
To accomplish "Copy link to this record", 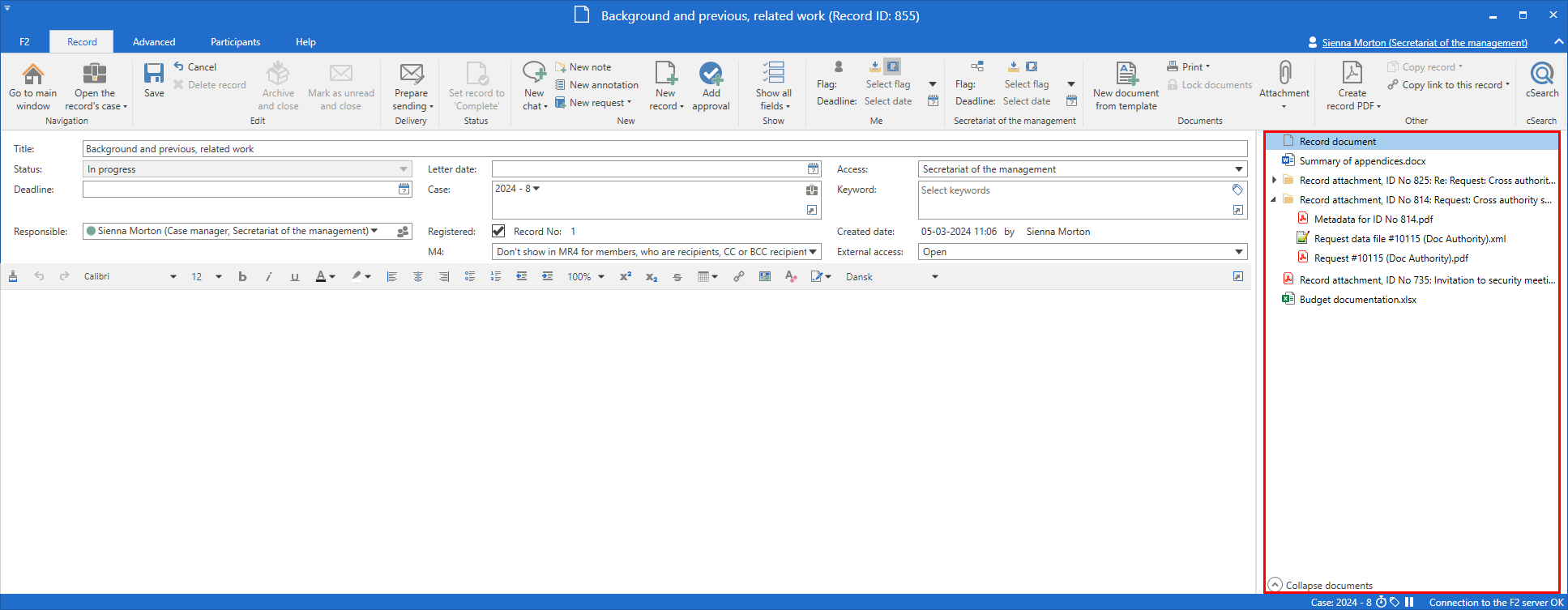I will click(1448, 85).
